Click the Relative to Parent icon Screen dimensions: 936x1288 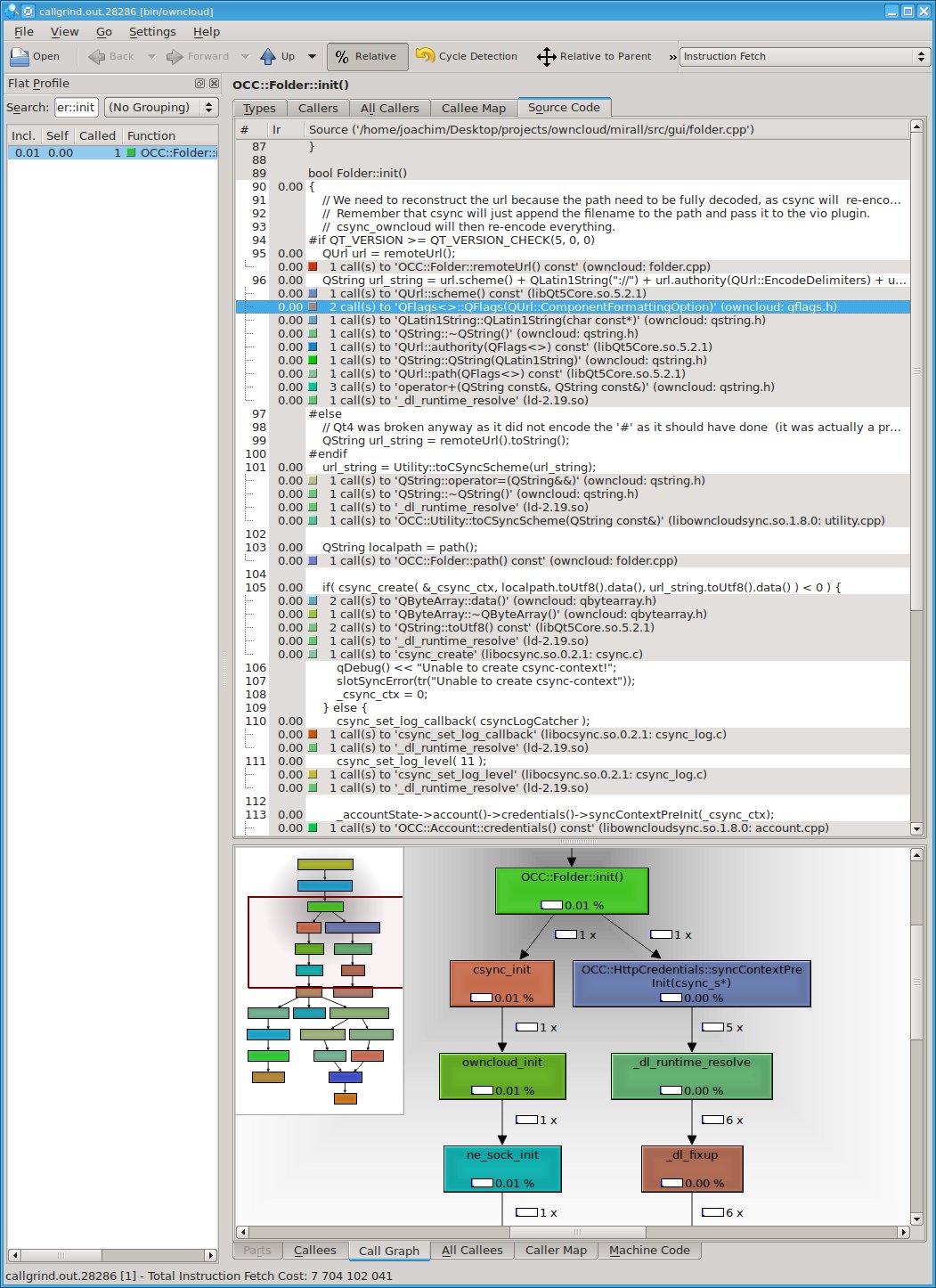pyautogui.click(x=546, y=56)
